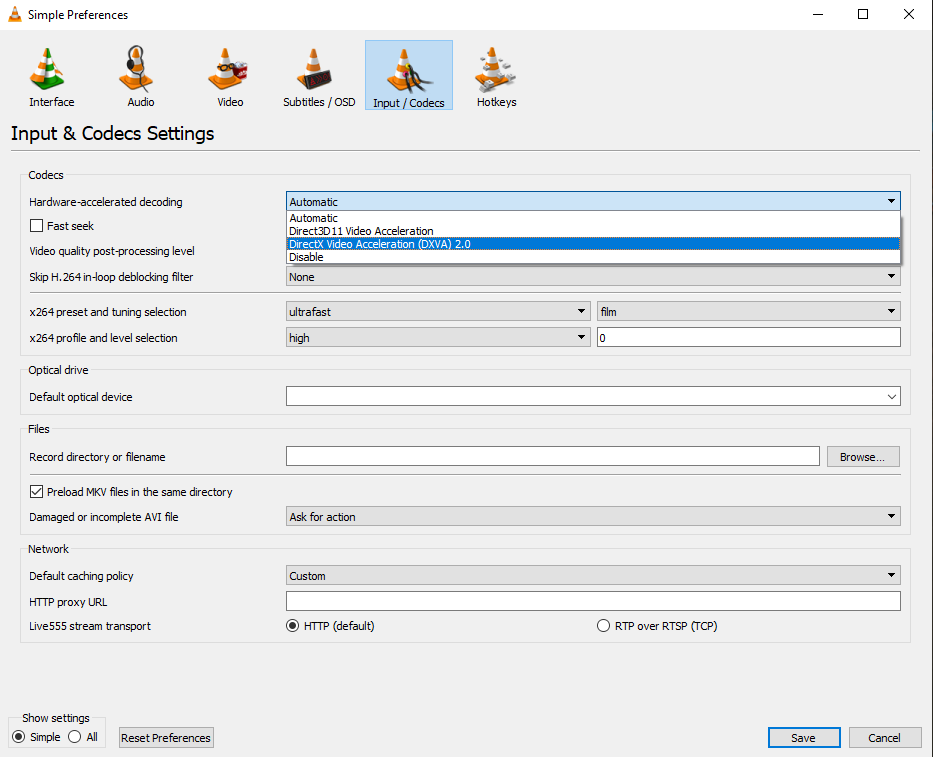
Task: Minimize the Simple Preferences window
Action: (818, 14)
